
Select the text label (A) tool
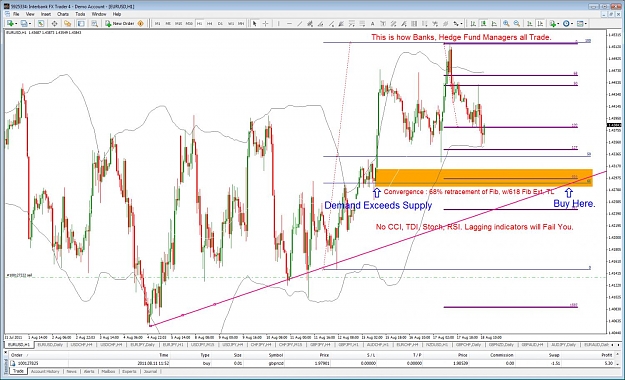[372, 24]
